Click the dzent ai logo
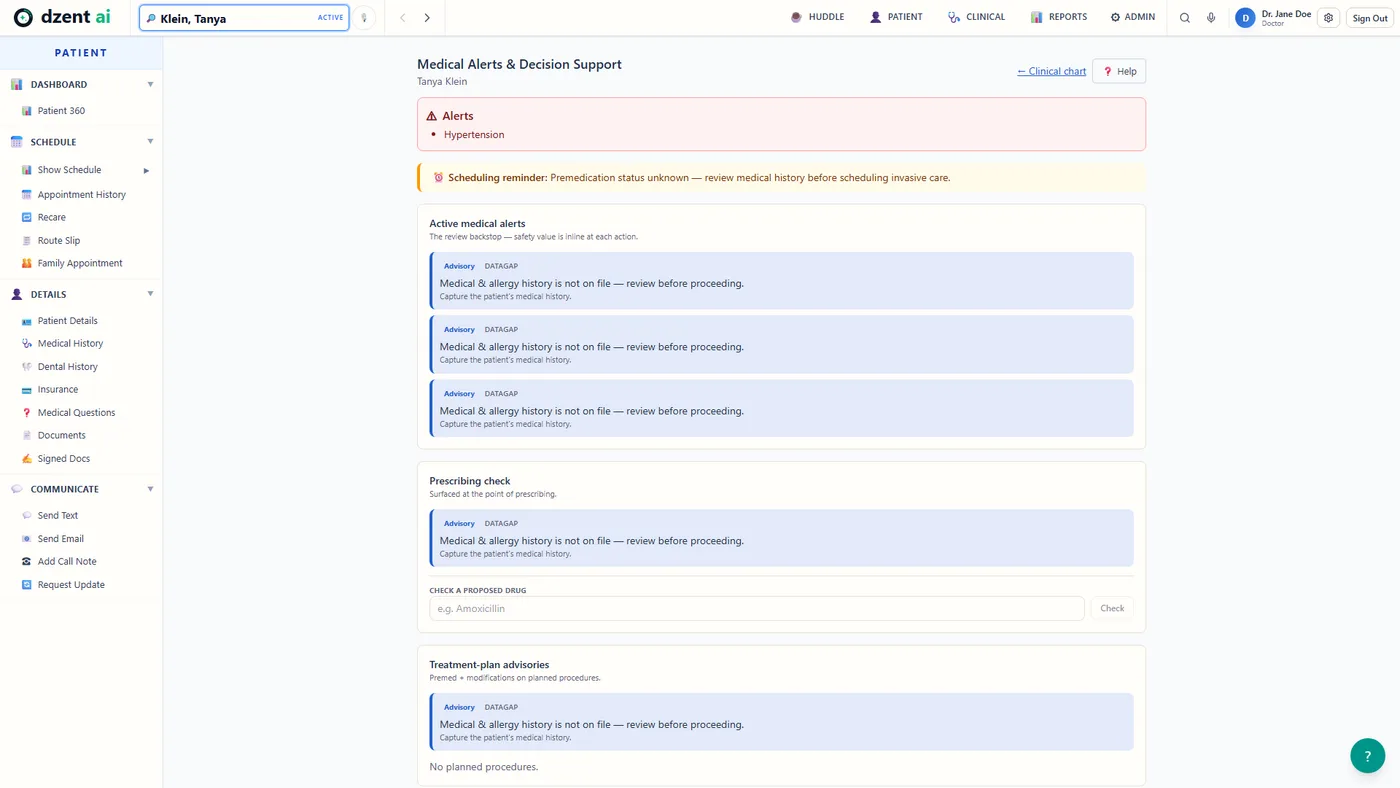The height and width of the screenshot is (788, 1400). (x=62, y=18)
